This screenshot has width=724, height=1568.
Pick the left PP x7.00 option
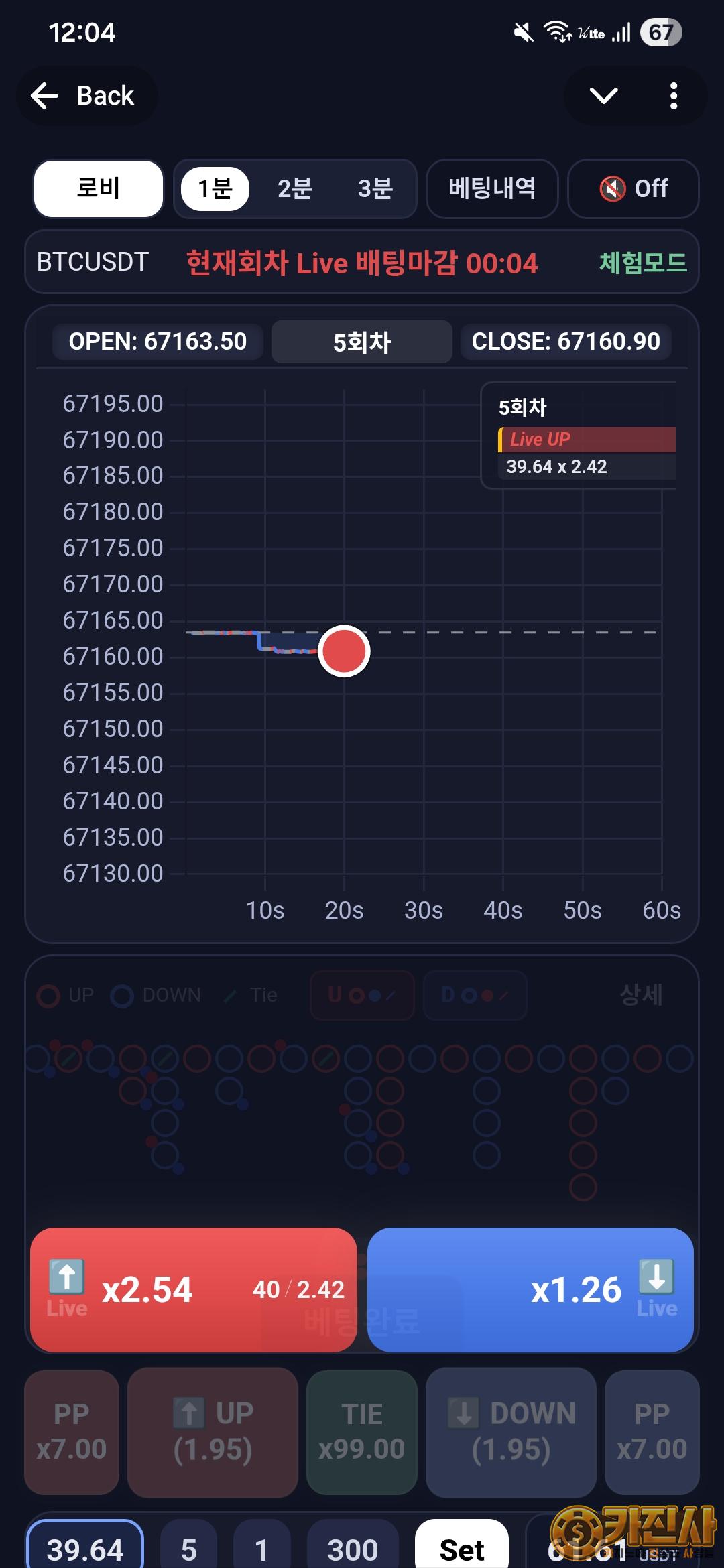click(72, 1432)
